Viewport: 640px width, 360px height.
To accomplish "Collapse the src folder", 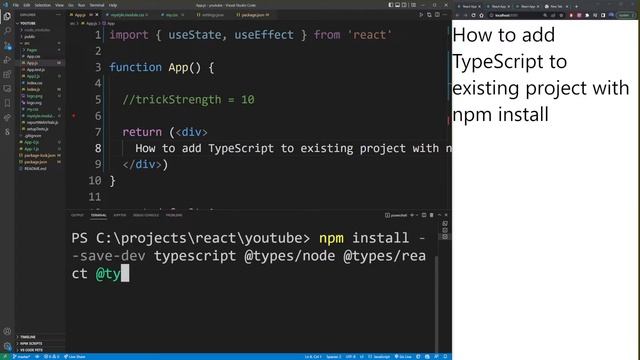I will click(40, 43).
